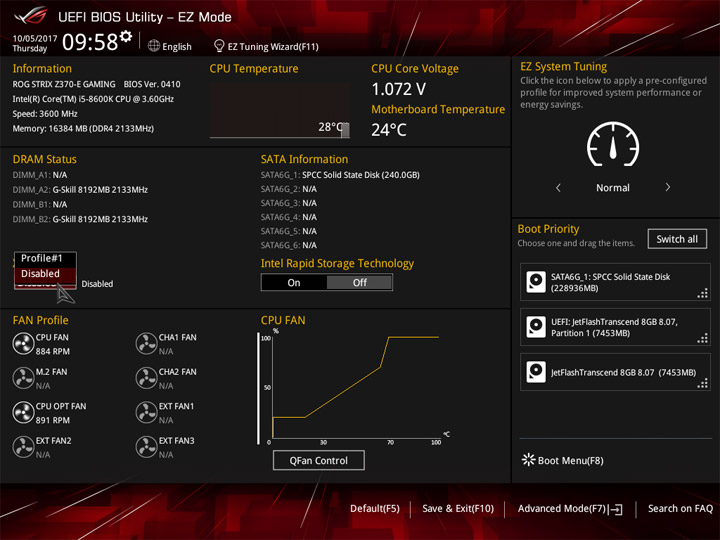Viewport: 720px width, 540px height.
Task: Click the SATA6G_1 SPCC boot disk icon
Action: [536, 282]
